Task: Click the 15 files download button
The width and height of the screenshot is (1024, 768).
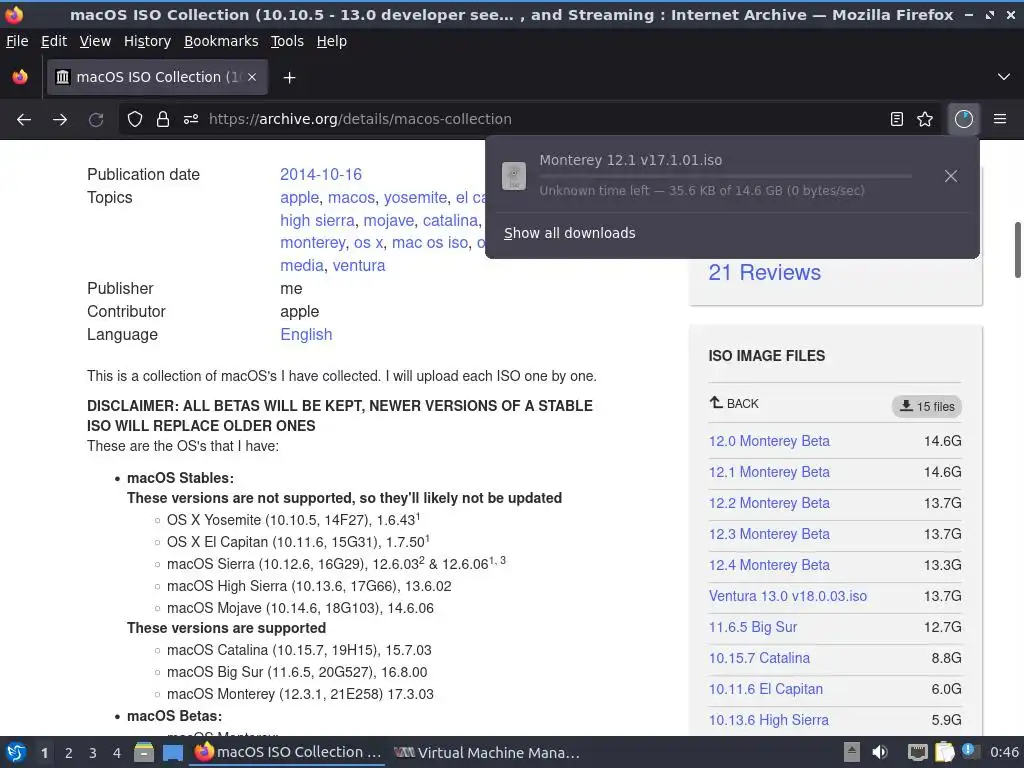Action: click(927, 406)
